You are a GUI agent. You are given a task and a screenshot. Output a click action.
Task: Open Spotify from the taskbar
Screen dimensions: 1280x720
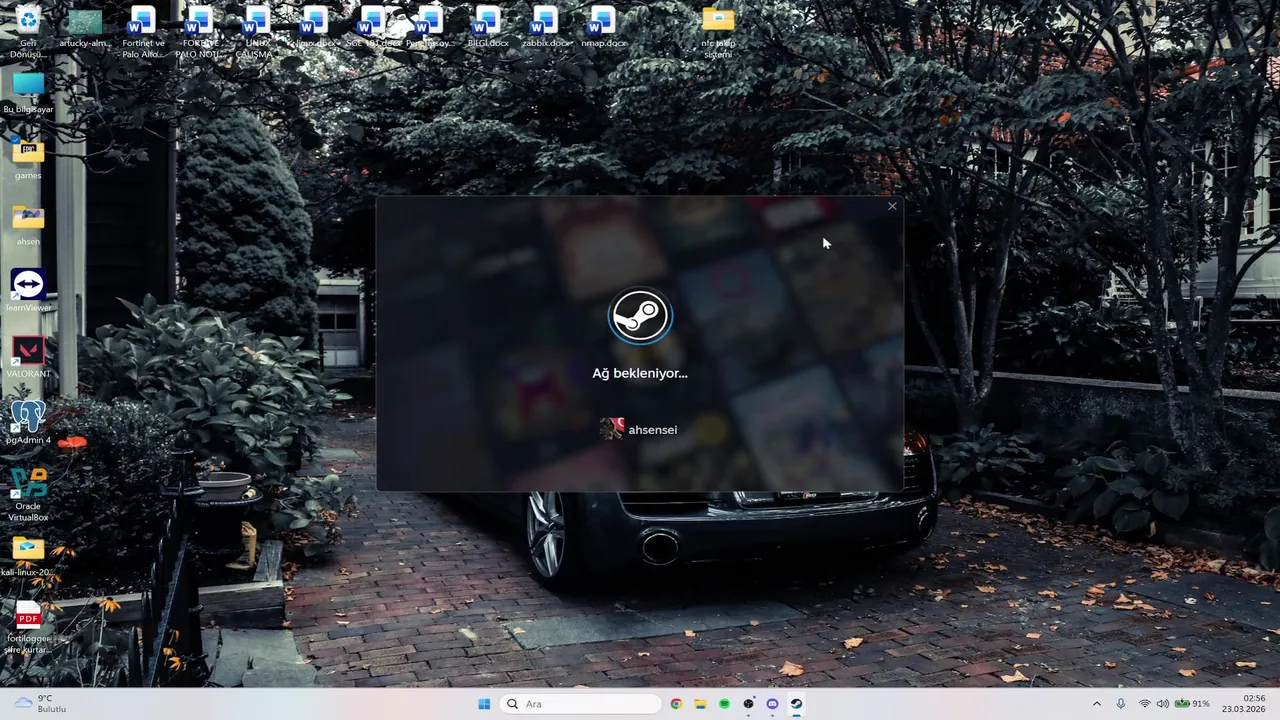tap(724, 704)
